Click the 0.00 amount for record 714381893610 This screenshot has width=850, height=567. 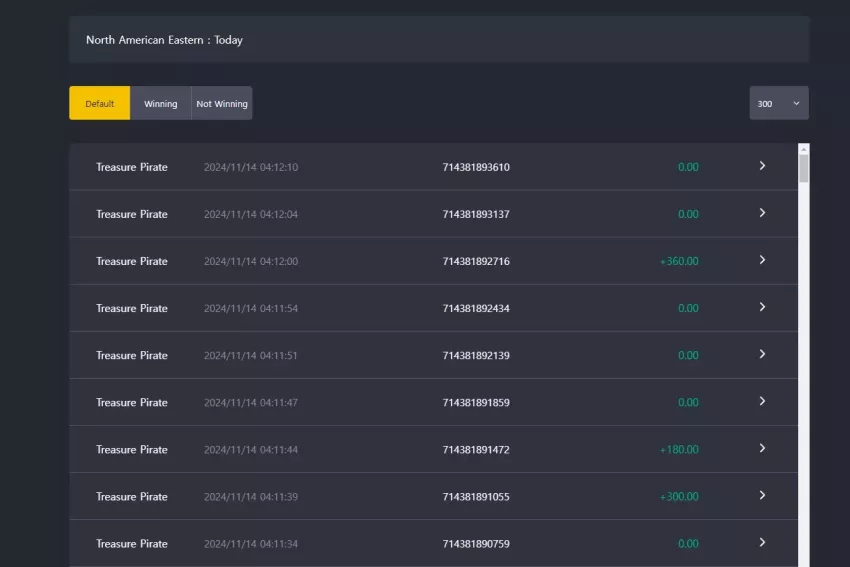point(688,167)
